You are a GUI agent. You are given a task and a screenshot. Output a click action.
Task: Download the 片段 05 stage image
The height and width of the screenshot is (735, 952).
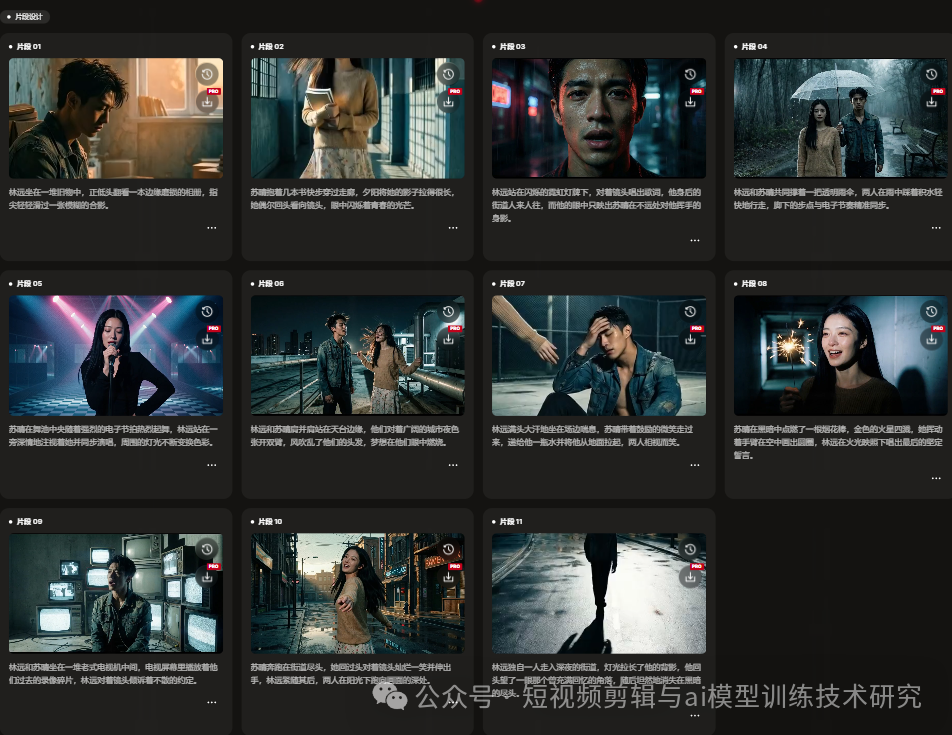click(207, 339)
